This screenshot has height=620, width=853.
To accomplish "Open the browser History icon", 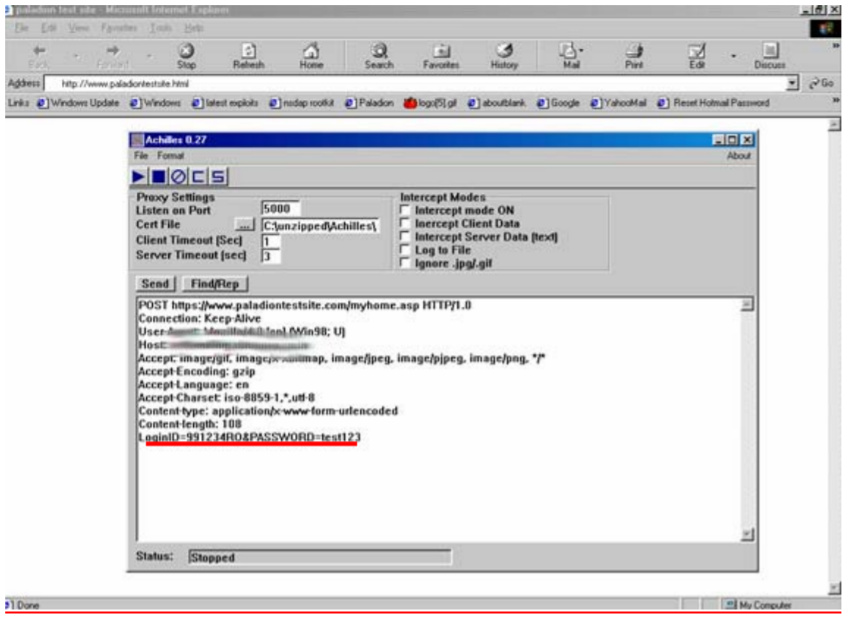I will pos(504,55).
